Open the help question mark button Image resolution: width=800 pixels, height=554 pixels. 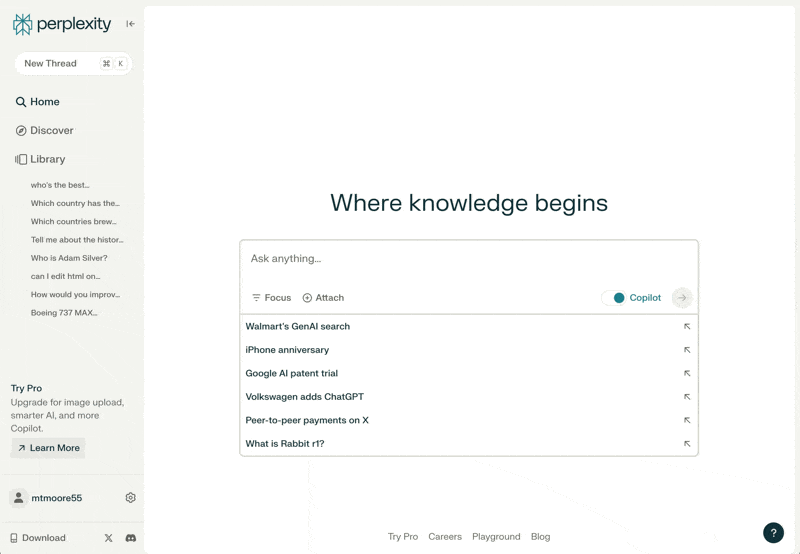coord(773,533)
